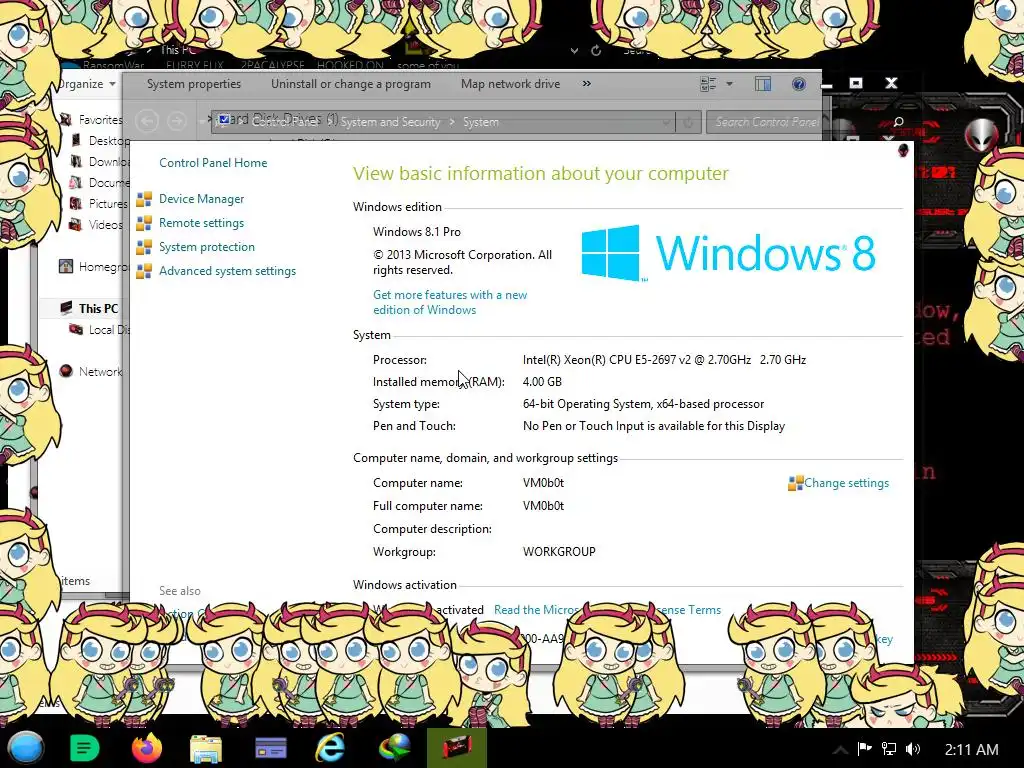Open the Organize dropdown in Explorer

point(87,84)
